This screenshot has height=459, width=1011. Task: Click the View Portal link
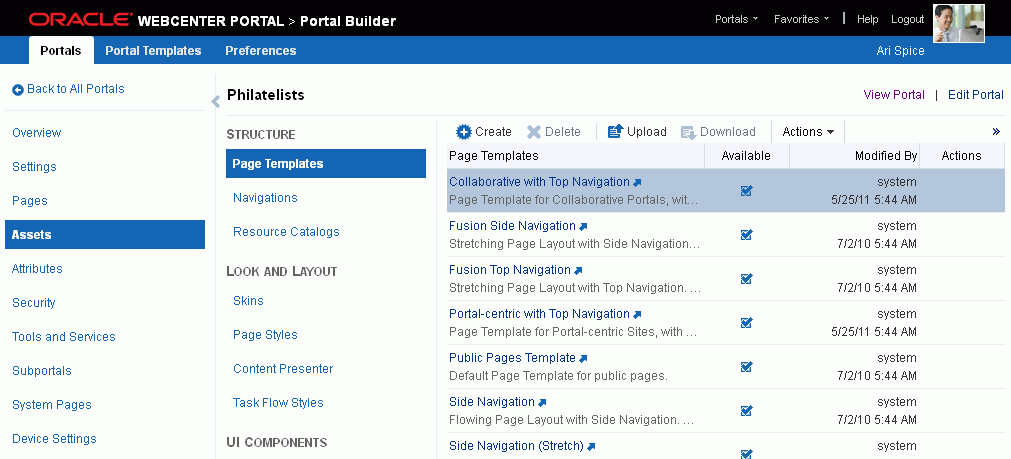(894, 95)
